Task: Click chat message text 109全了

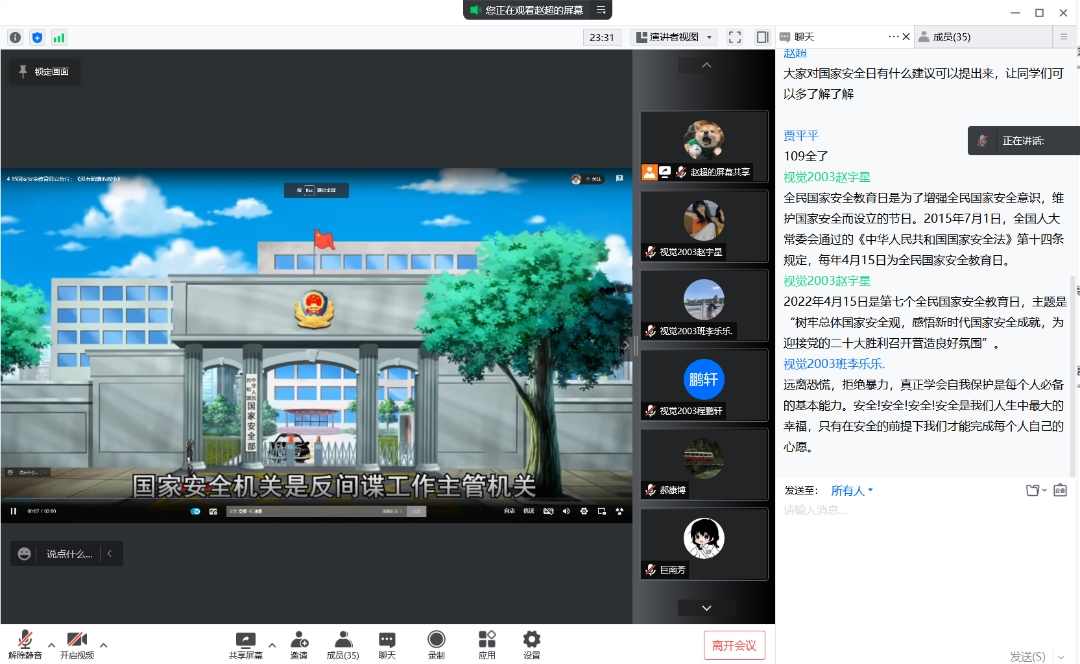Action: coord(805,156)
